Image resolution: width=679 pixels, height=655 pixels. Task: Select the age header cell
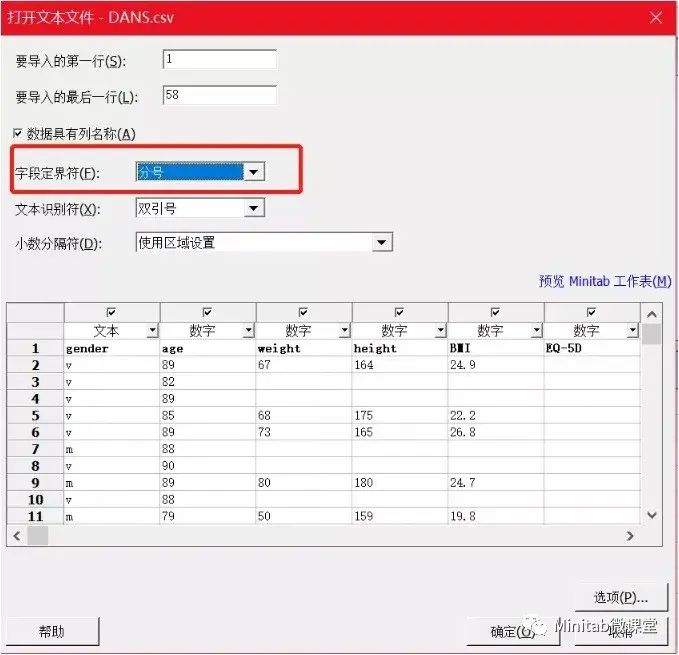[x=208, y=348]
